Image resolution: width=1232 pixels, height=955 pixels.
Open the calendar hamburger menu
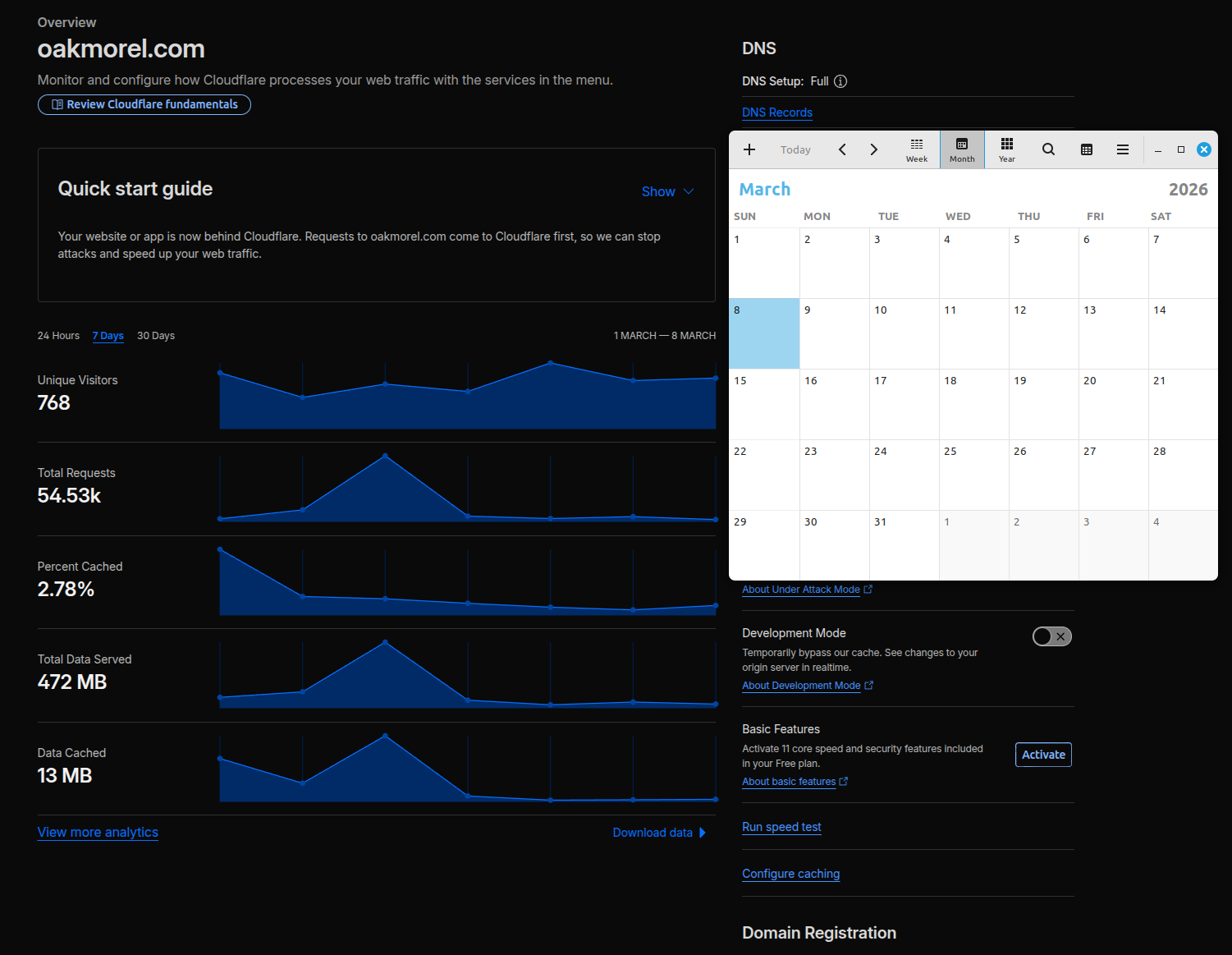click(x=1122, y=149)
